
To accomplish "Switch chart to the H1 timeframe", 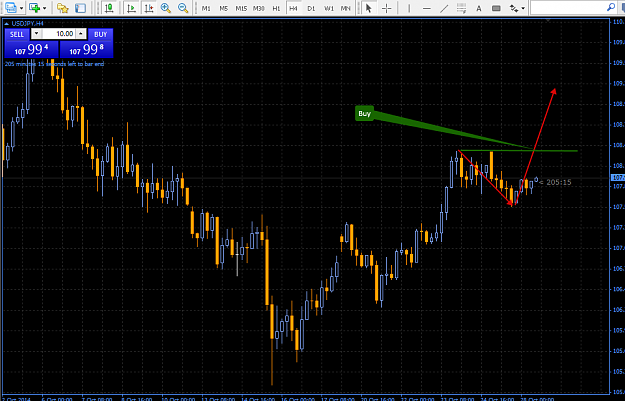I will coord(276,8).
